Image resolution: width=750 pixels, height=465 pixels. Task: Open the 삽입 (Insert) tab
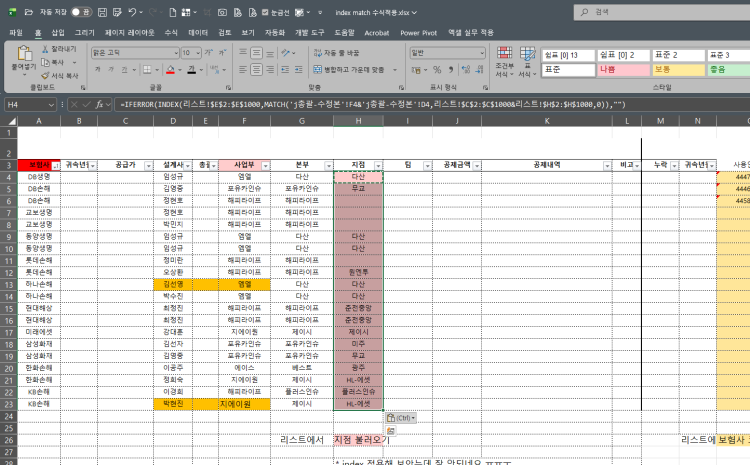(58, 33)
